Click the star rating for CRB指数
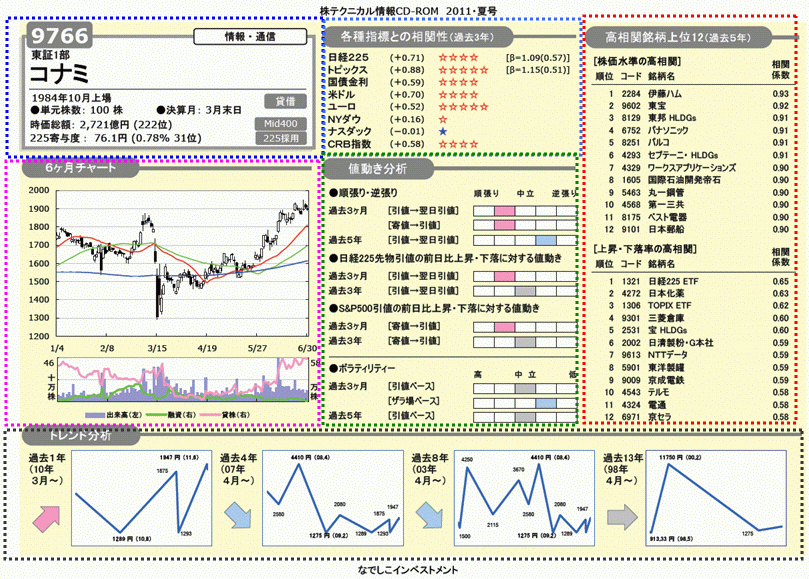 pyautogui.click(x=458, y=144)
